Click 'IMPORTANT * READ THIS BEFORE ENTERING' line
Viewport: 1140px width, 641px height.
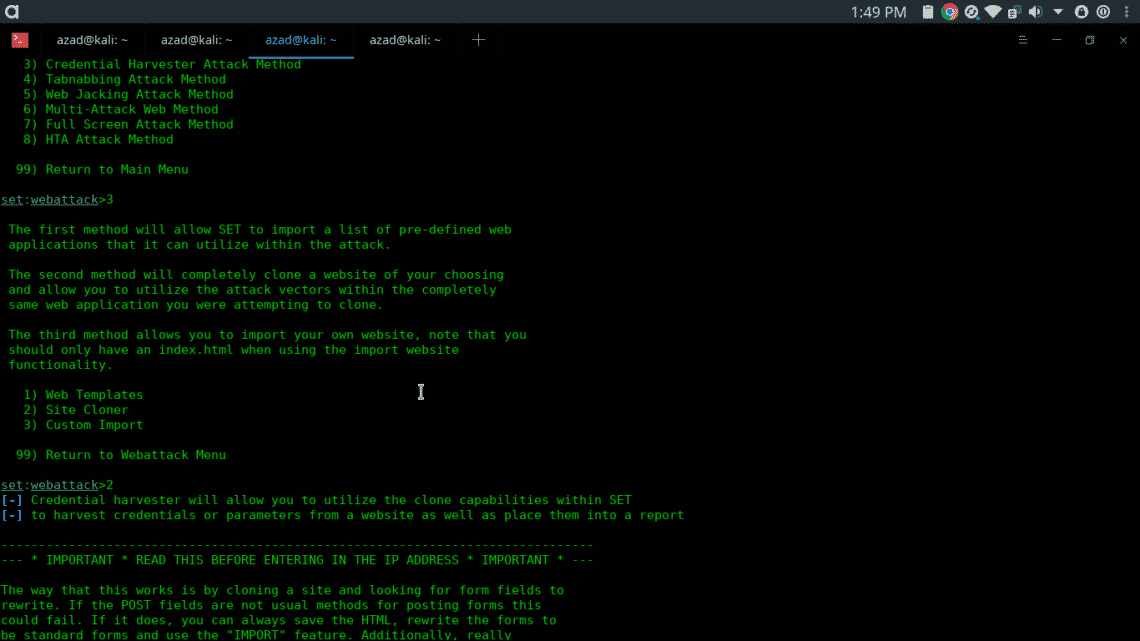click(x=297, y=560)
